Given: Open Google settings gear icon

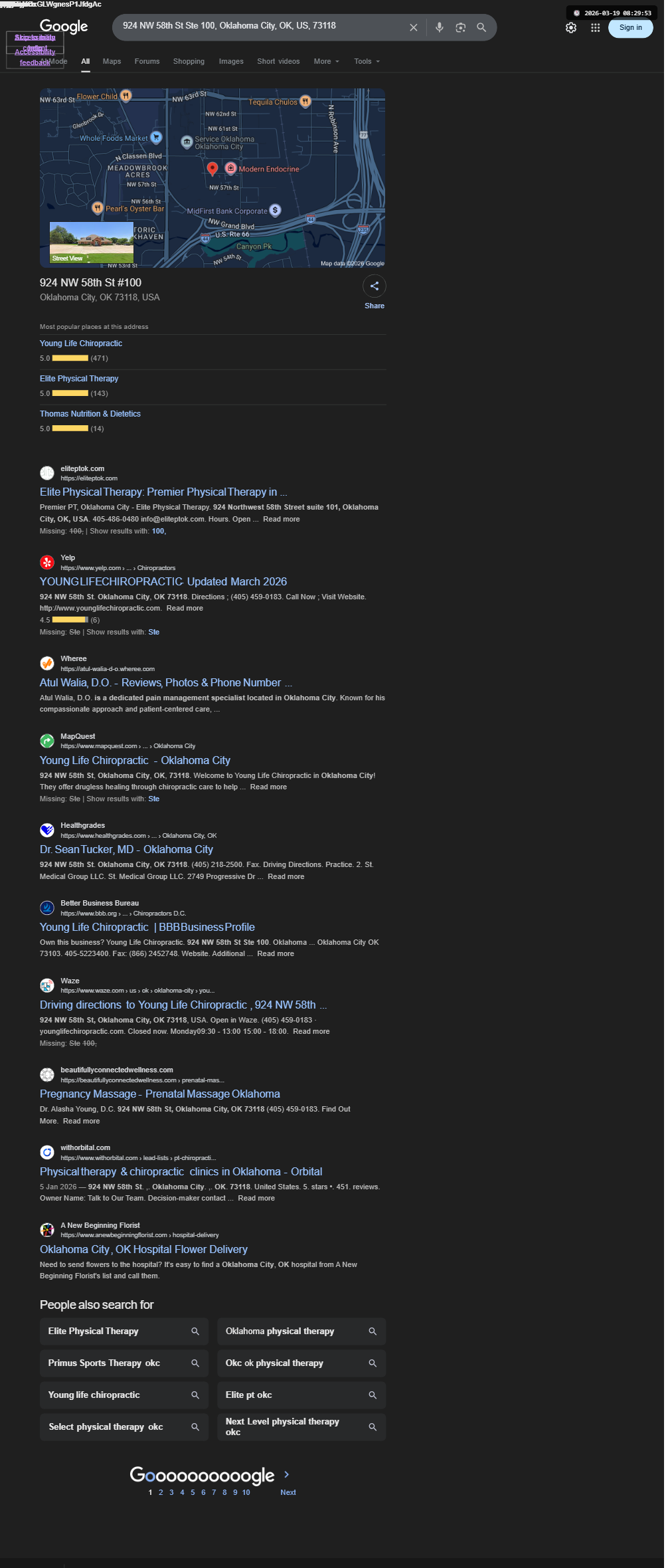Looking at the screenshot, I should click(570, 28).
